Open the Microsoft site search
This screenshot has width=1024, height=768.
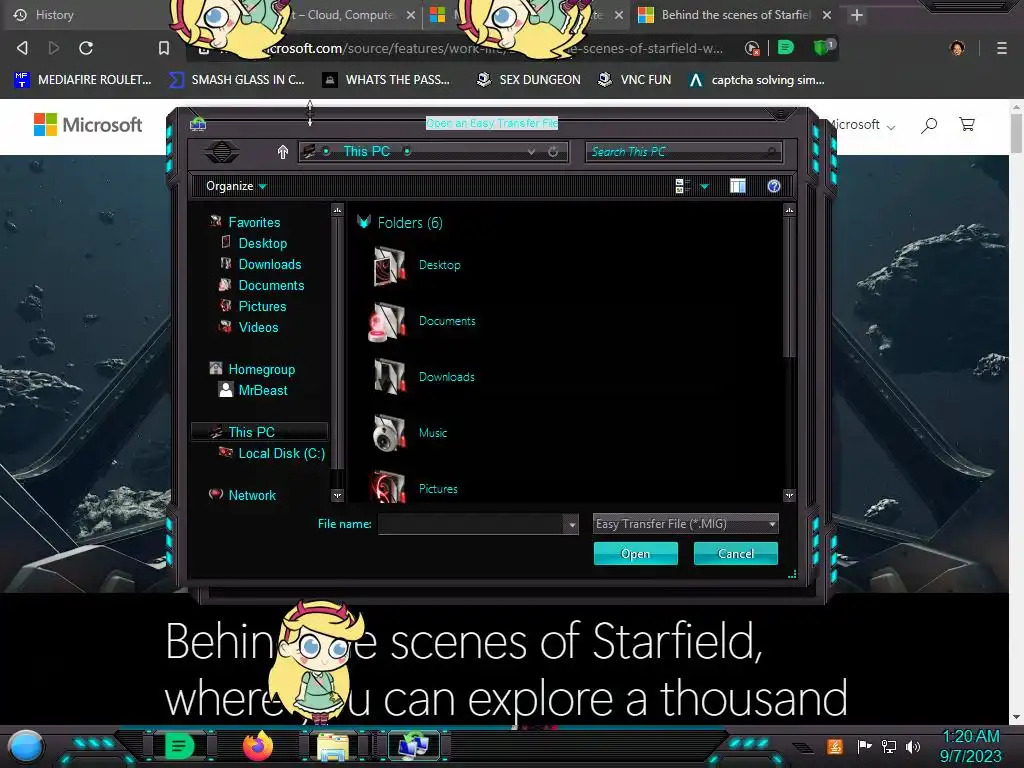click(929, 125)
